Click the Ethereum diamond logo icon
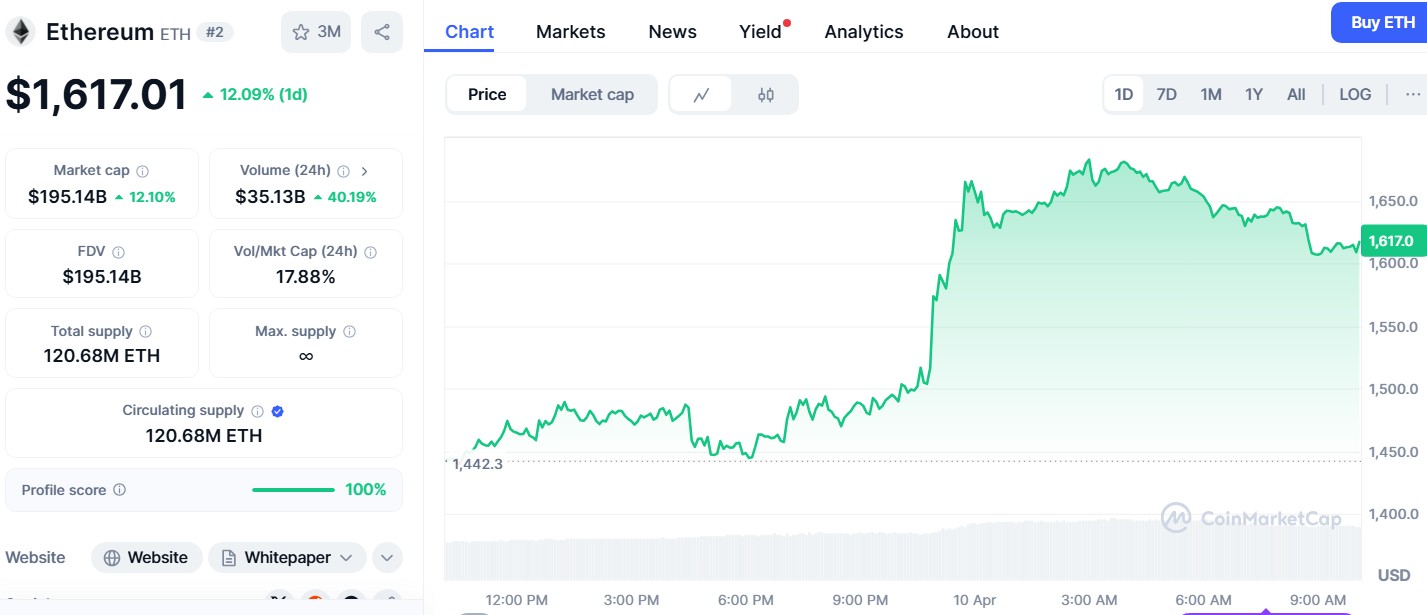Screen dimensions: 1427x615 (x=19, y=32)
